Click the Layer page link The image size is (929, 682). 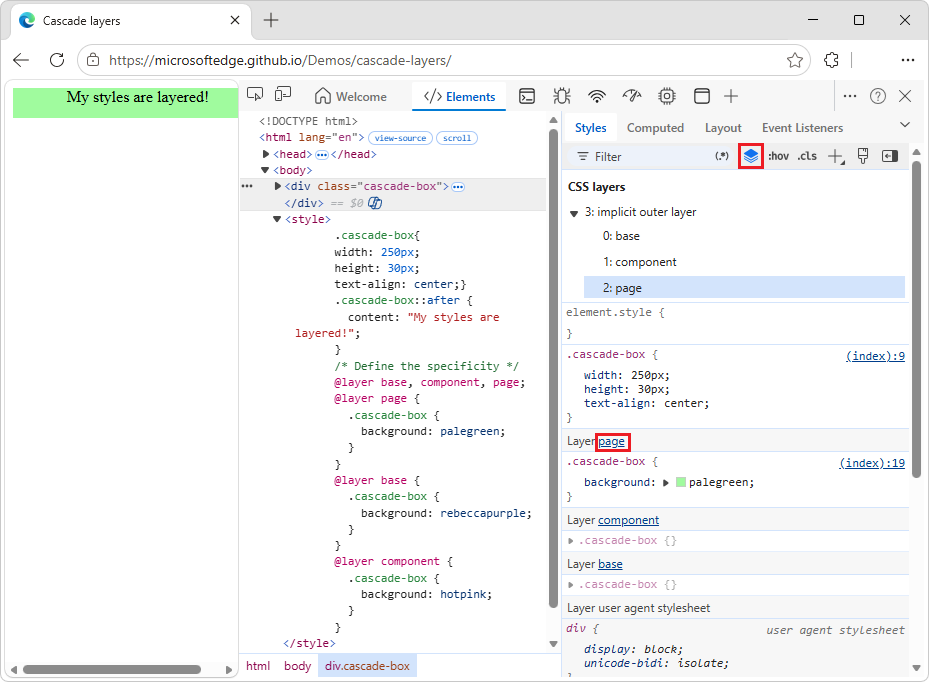tap(611, 441)
